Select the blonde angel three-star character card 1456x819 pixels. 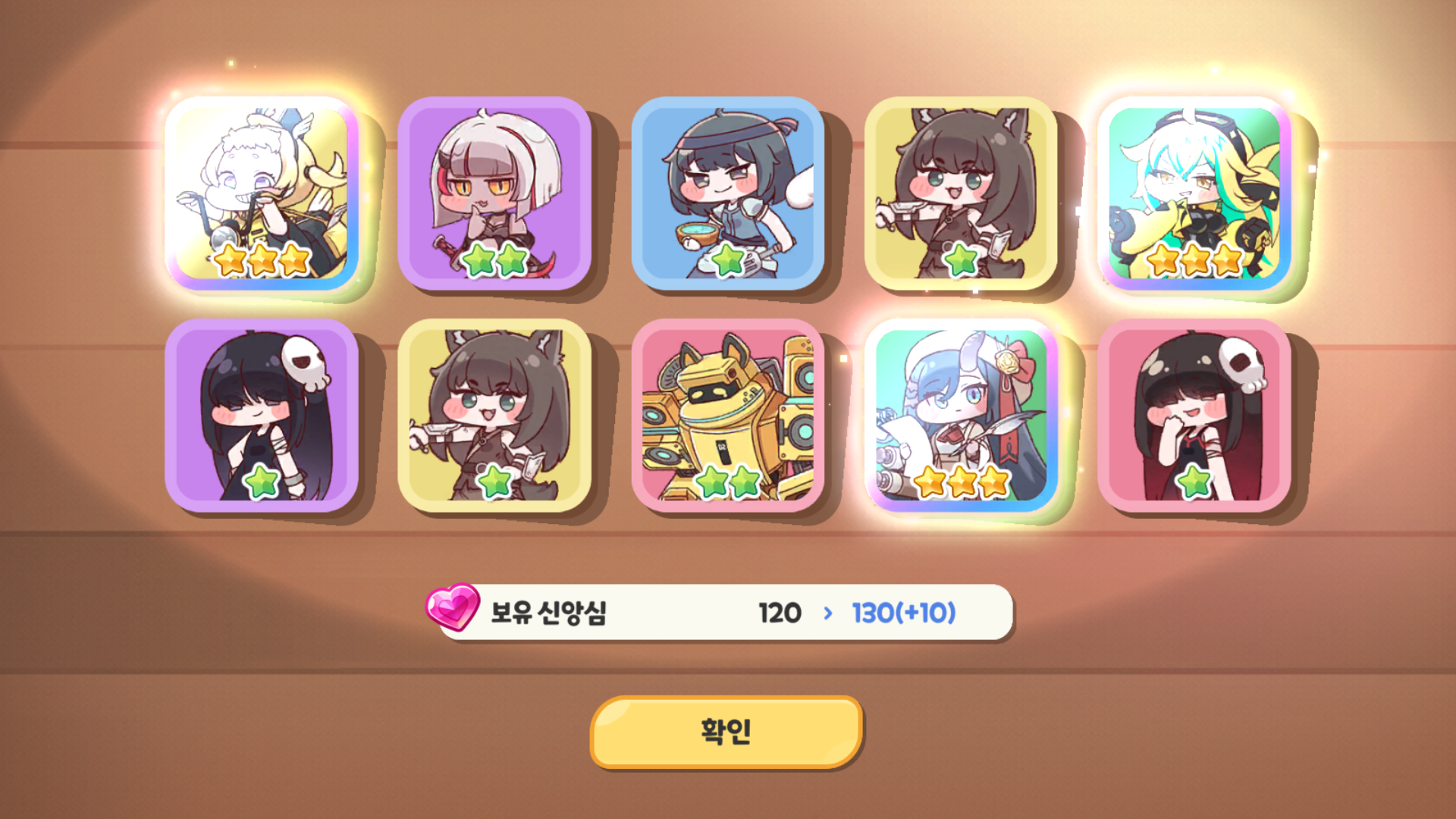click(262, 193)
